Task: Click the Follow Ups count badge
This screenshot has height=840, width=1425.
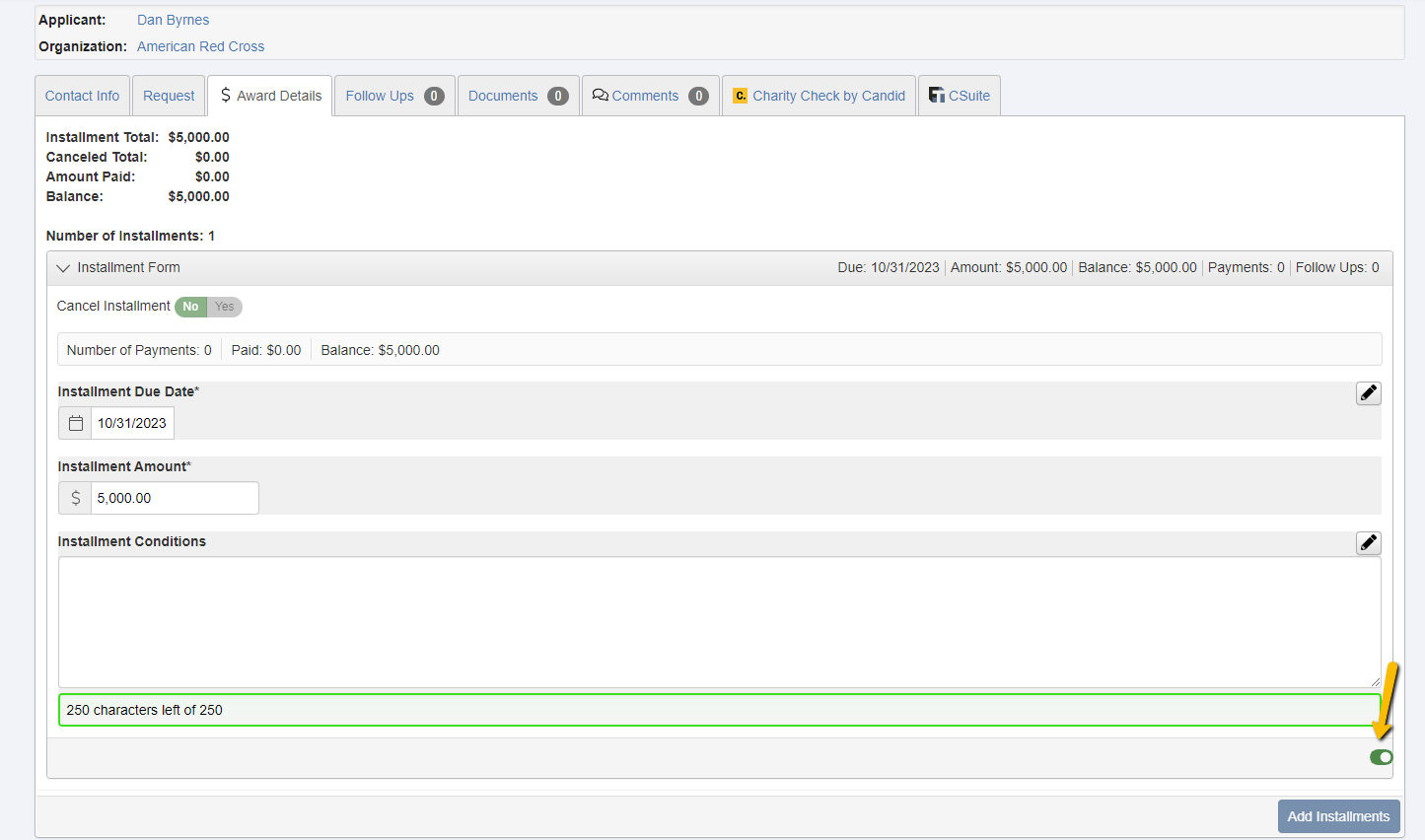Action: click(434, 96)
